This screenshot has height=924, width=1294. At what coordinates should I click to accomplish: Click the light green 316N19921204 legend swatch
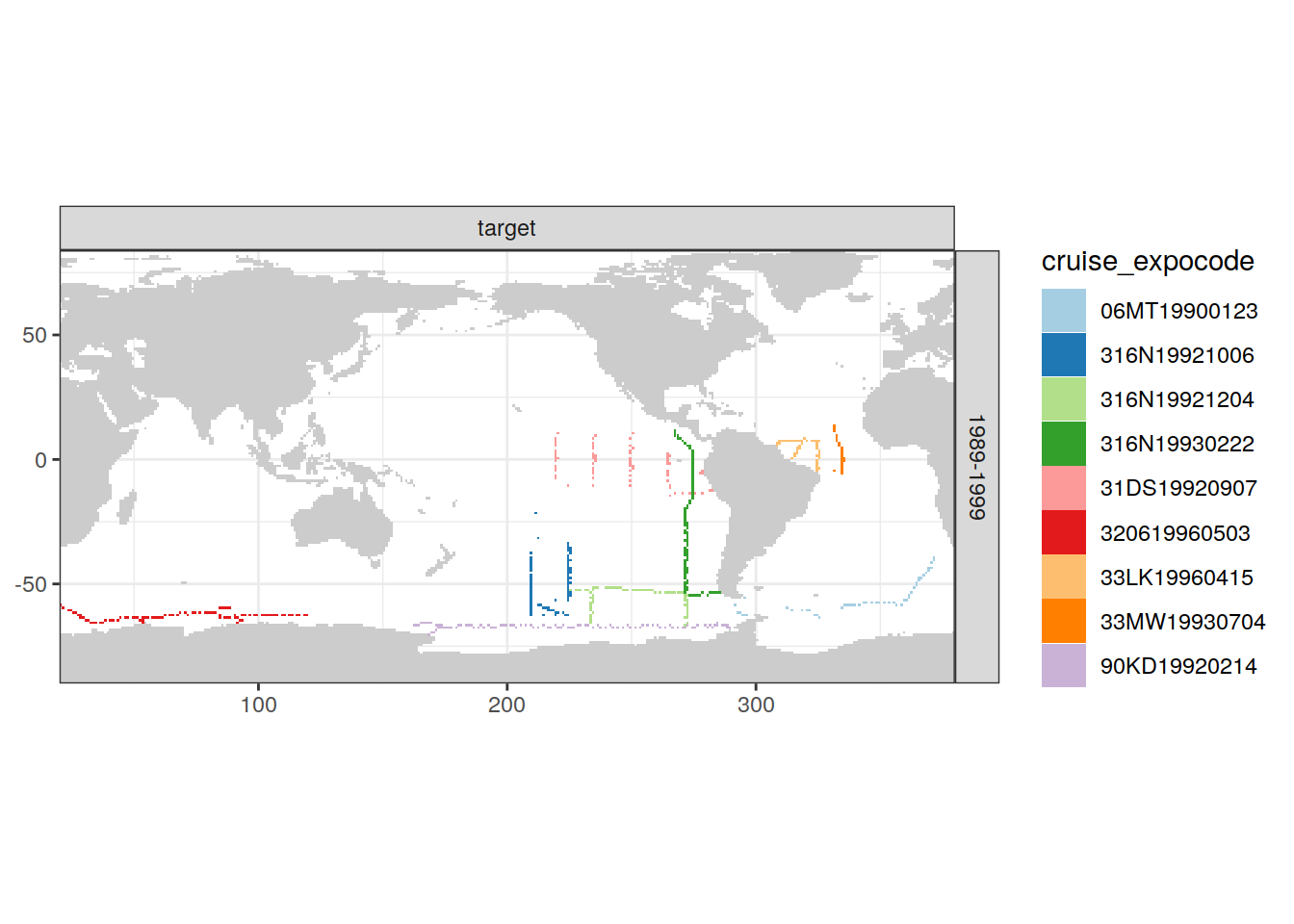pos(1063,399)
